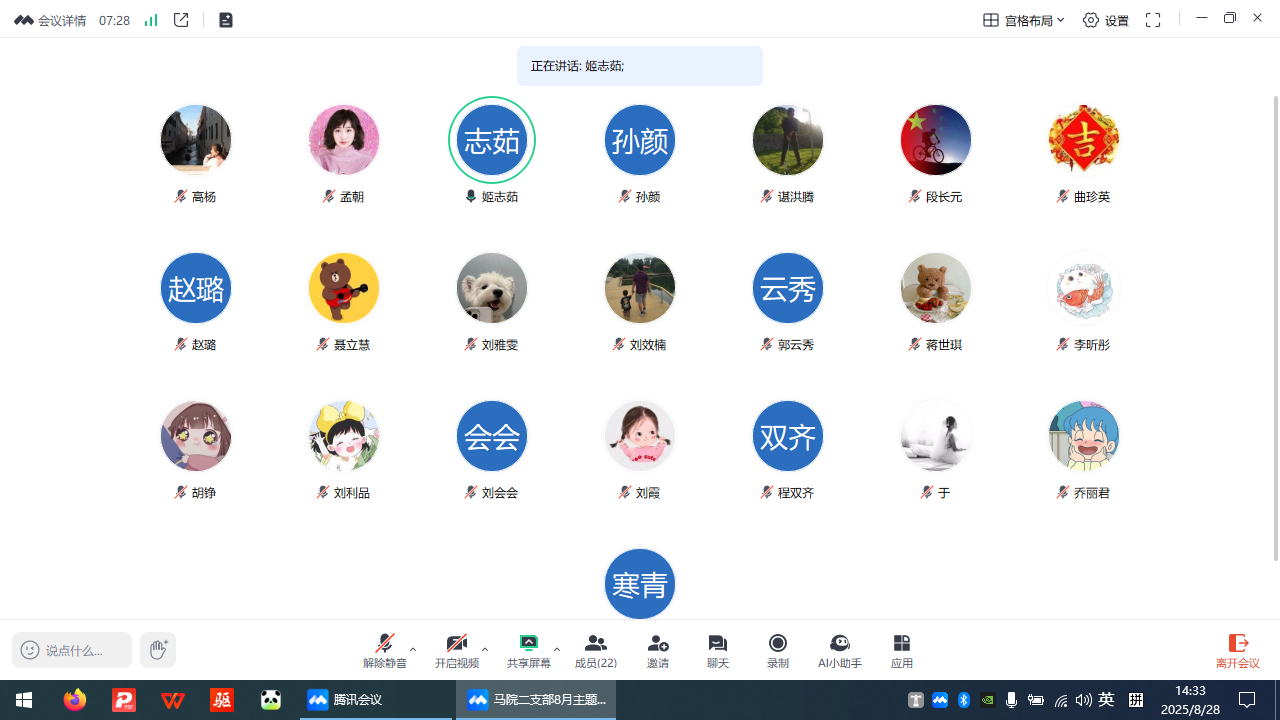The height and width of the screenshot is (720, 1280).
Task: Click the 离开会议 leave meeting button
Action: (x=1237, y=650)
